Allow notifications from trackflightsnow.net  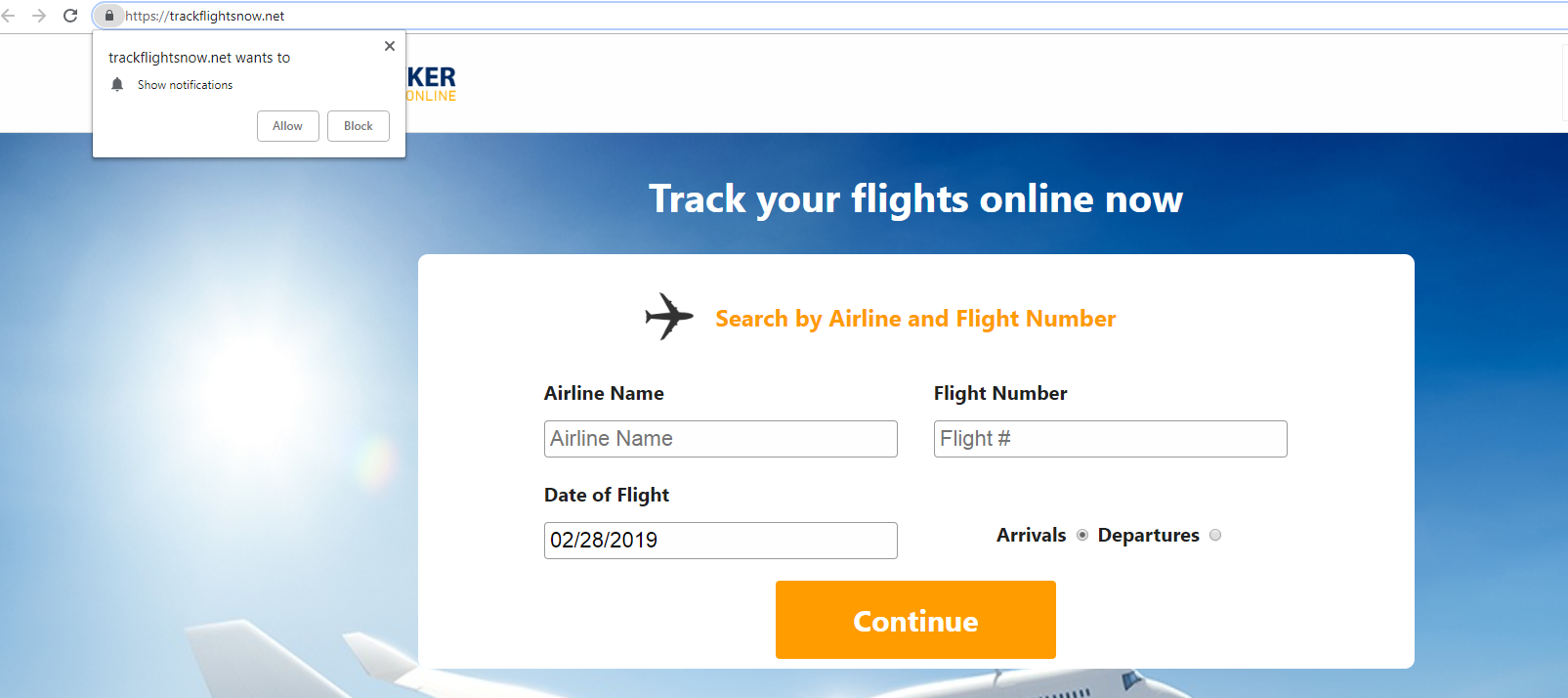287,126
